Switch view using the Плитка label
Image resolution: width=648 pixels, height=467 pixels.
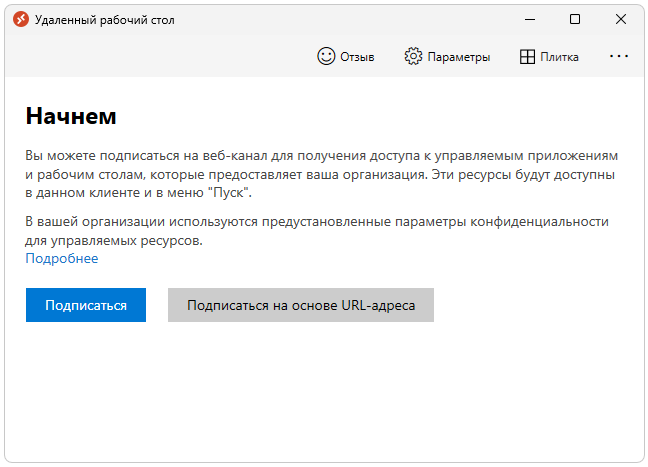560,57
